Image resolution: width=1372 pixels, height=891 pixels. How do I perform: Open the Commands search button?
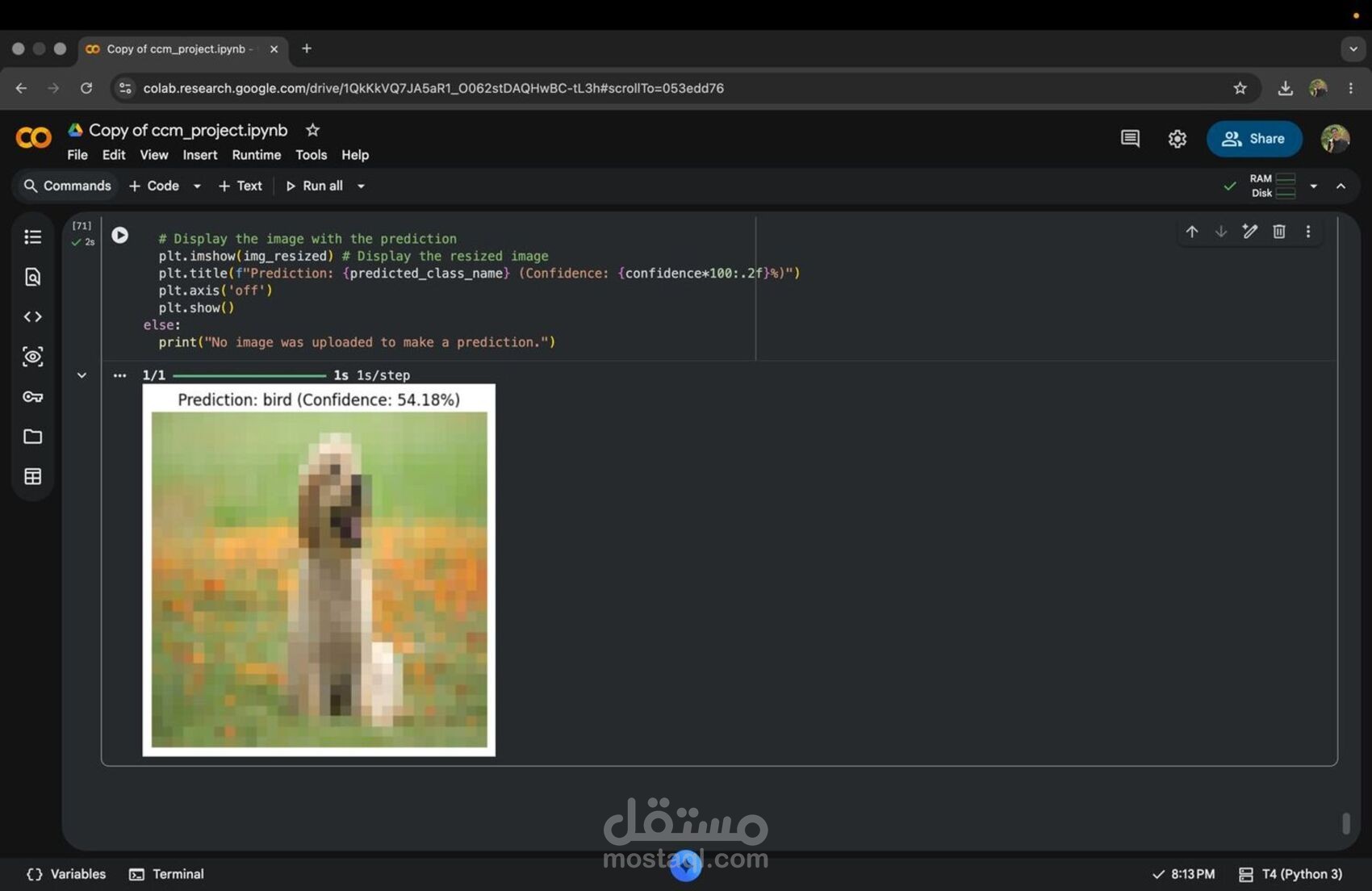click(x=67, y=186)
